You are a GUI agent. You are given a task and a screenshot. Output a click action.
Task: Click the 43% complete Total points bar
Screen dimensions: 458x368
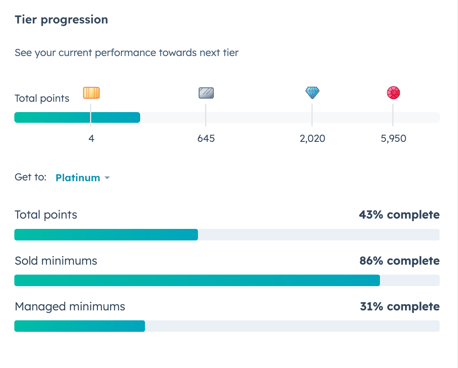coord(227,235)
